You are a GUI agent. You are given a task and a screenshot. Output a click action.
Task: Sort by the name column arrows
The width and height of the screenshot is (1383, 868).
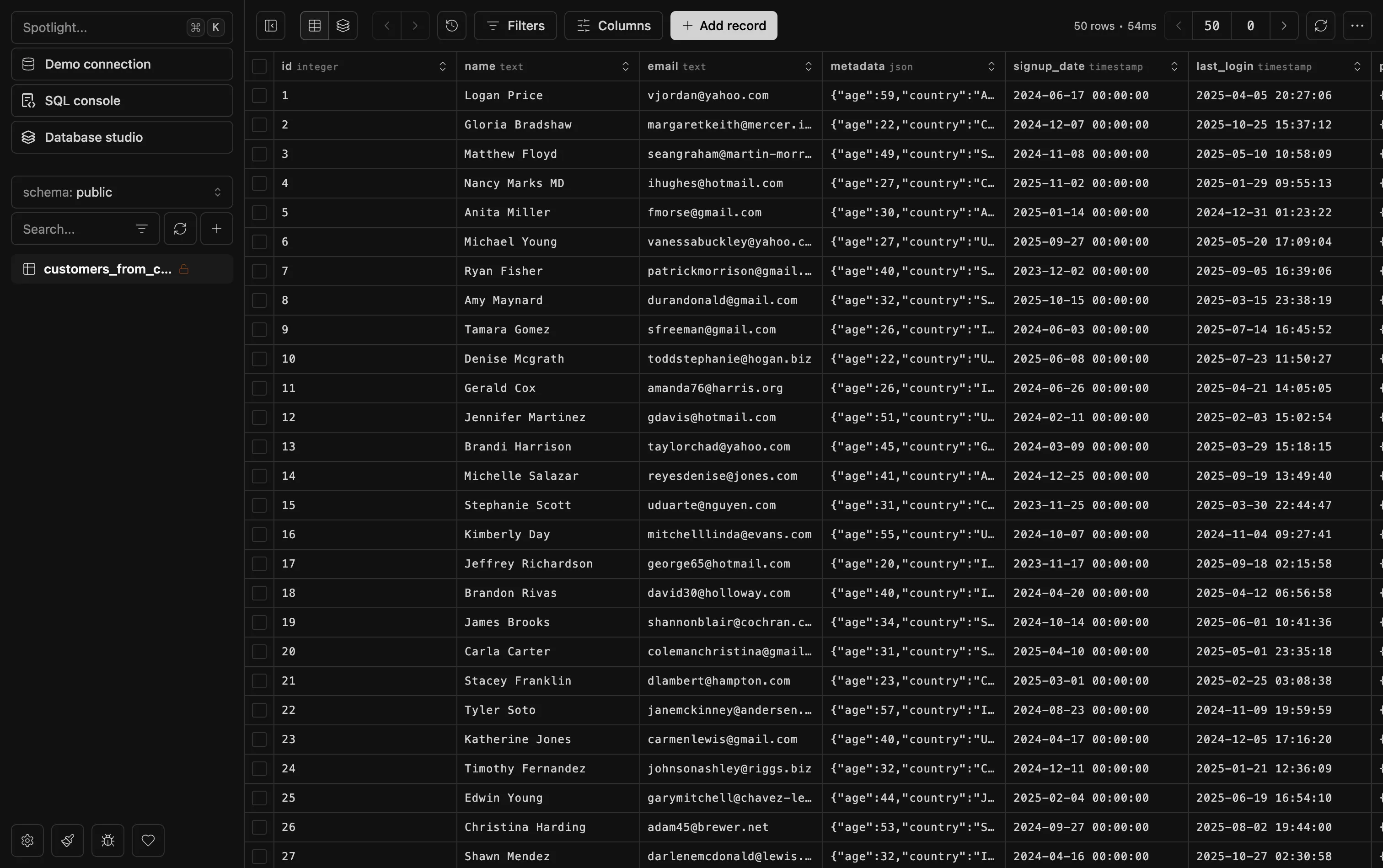point(625,67)
